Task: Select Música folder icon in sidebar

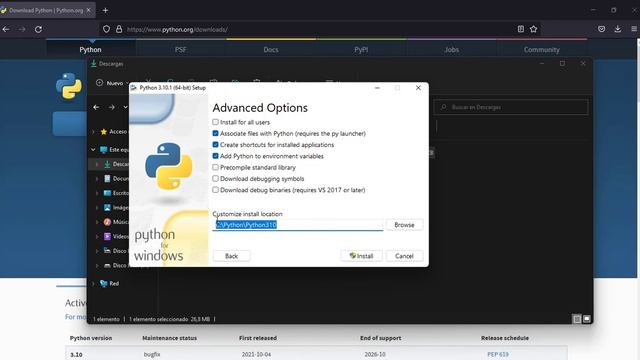Action: (x=107, y=222)
